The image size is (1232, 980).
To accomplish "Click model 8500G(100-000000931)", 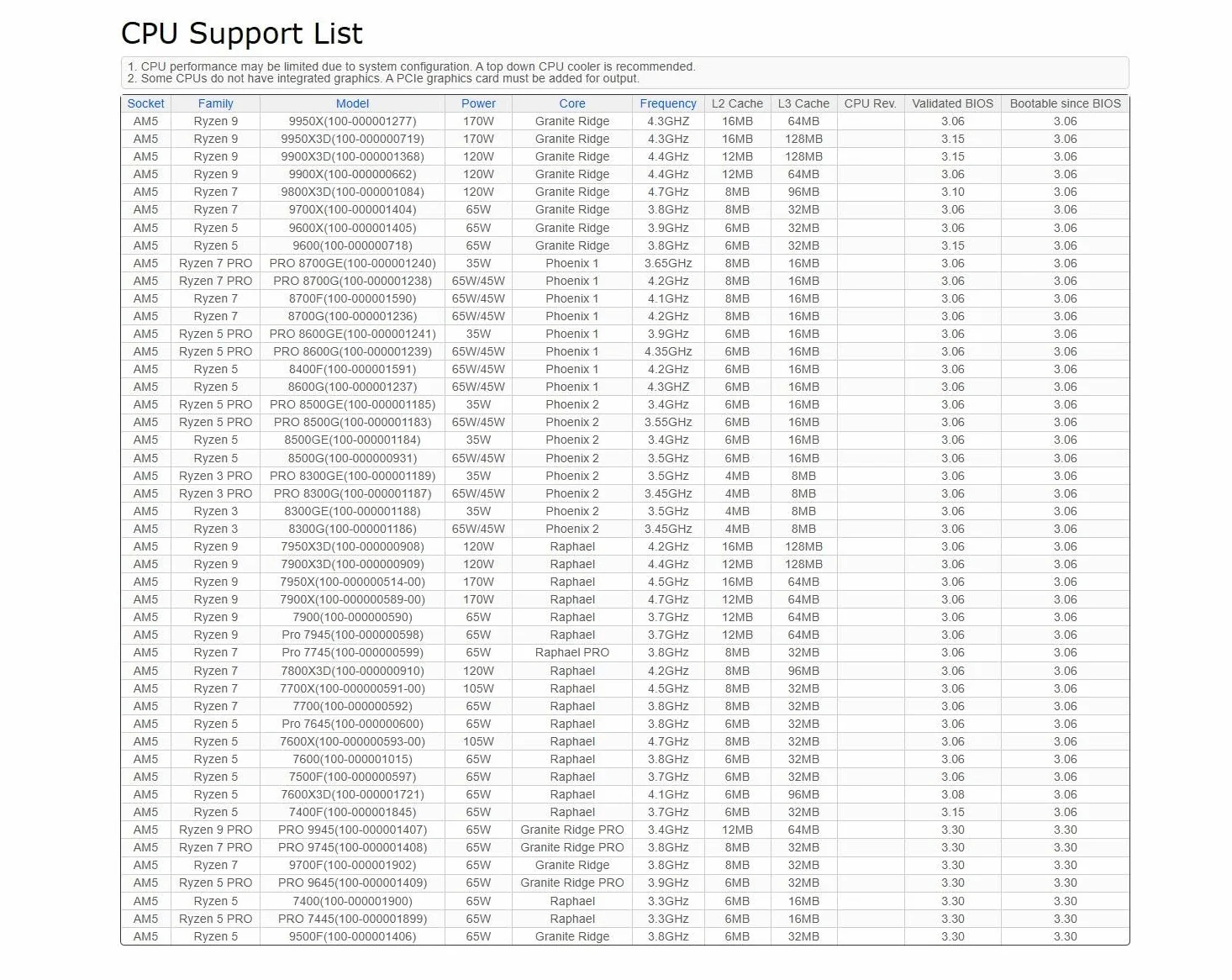I will pyautogui.click(x=352, y=458).
